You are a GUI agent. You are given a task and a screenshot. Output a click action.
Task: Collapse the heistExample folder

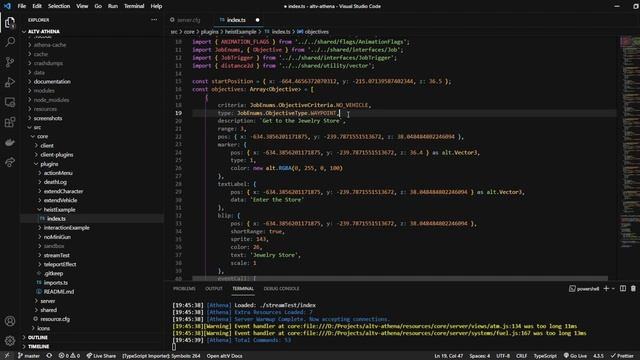pos(60,210)
